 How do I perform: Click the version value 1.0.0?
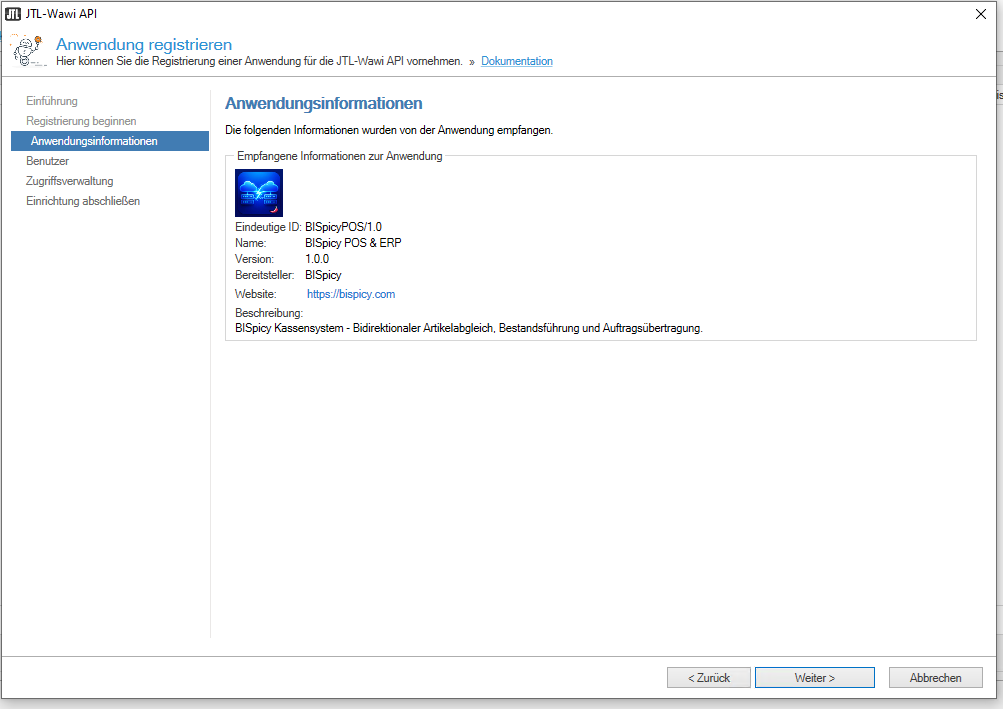317,259
